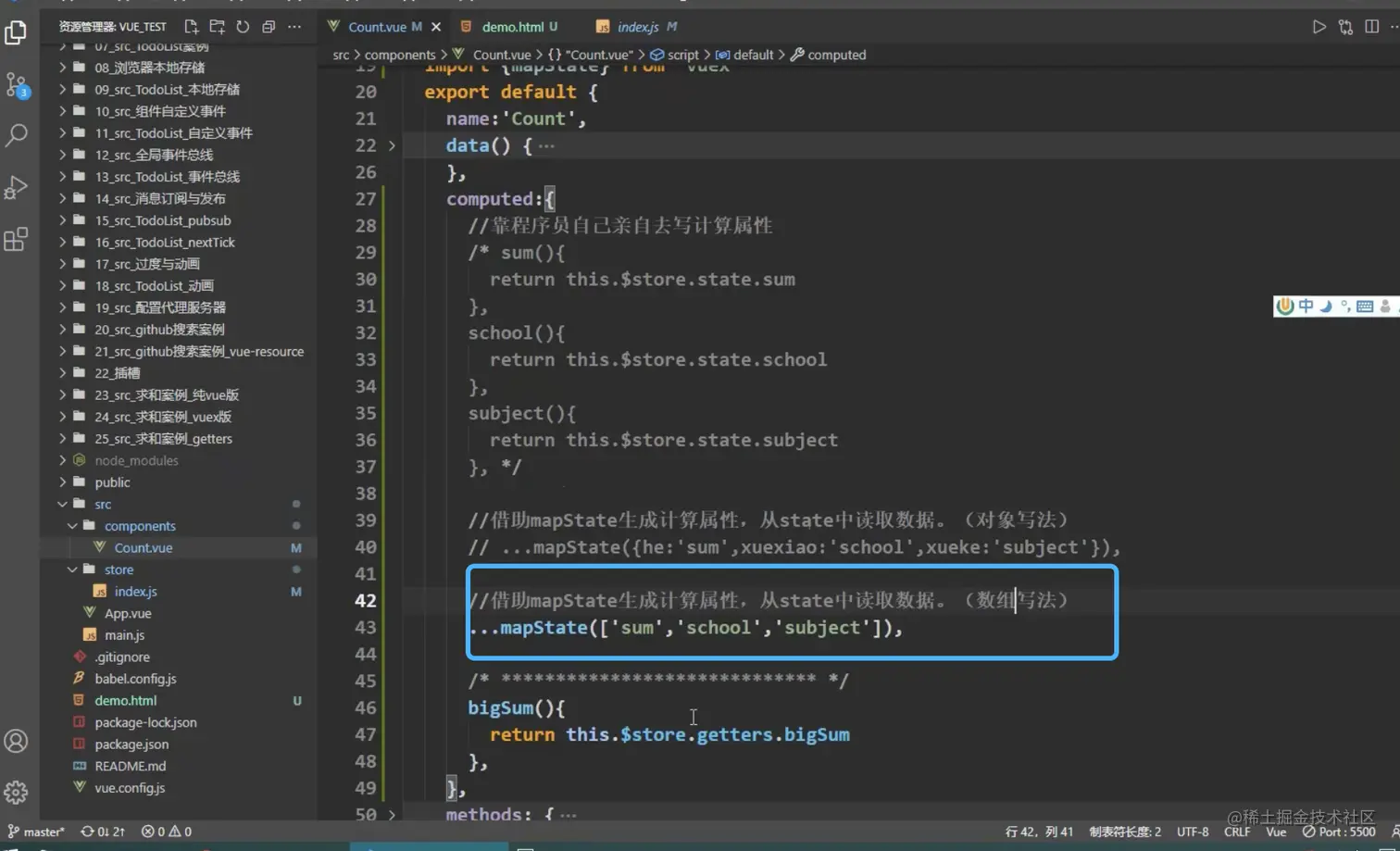Click the Port: 5500 live server item
This screenshot has width=1400, height=851.
pyautogui.click(x=1339, y=832)
